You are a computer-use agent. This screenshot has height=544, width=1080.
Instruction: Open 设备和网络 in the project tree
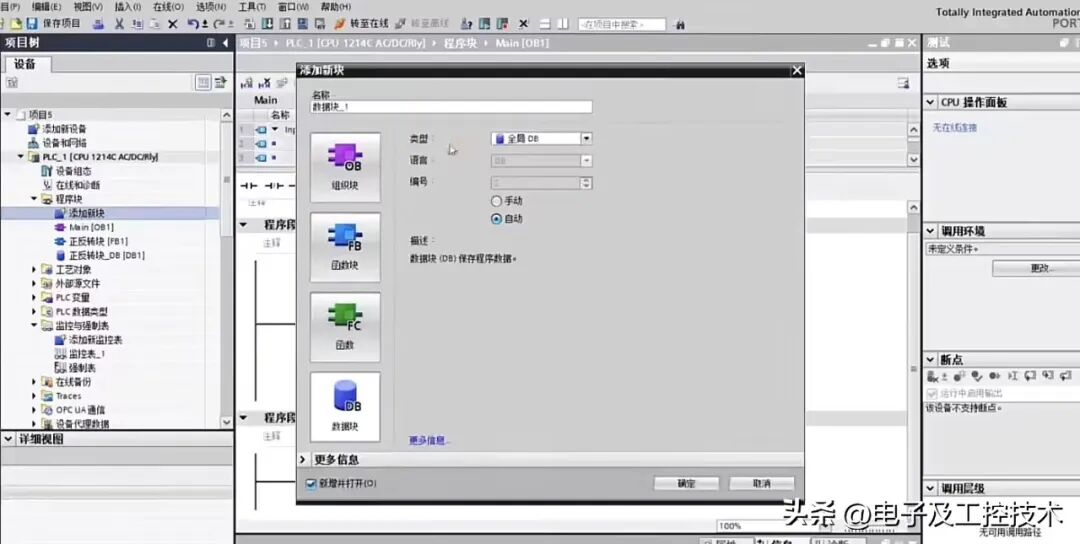pos(57,143)
